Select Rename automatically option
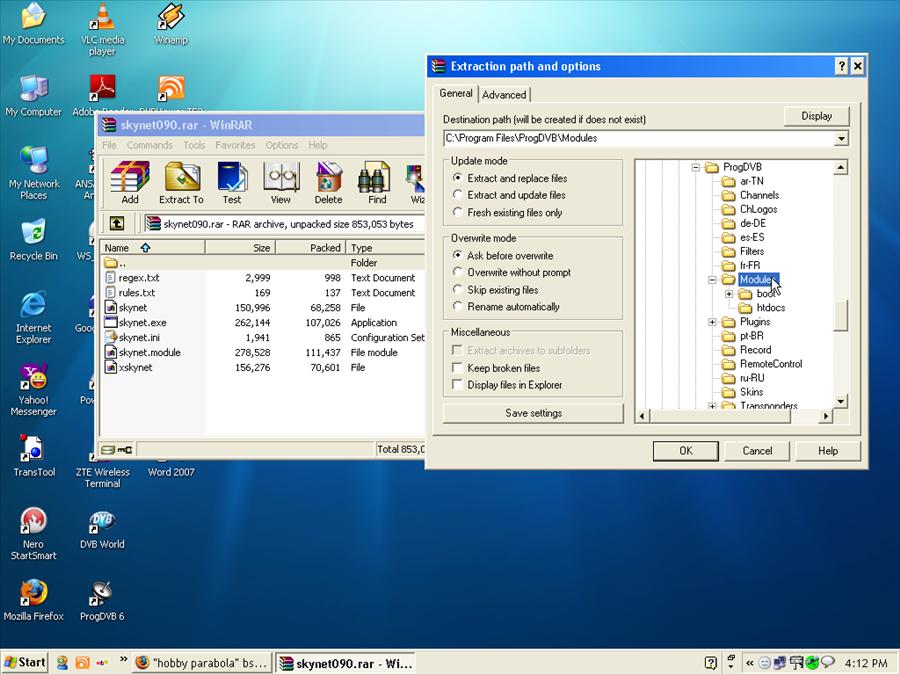Image resolution: width=900 pixels, height=675 pixels. 506,307
